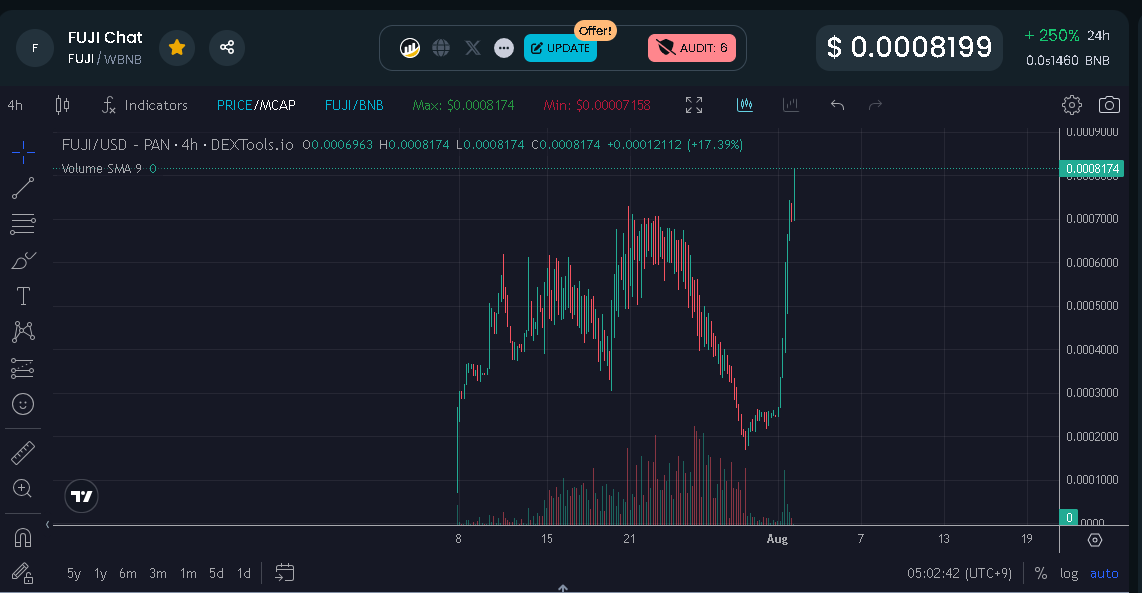Image resolution: width=1142 pixels, height=593 pixels.
Task: Open the Indicators menu
Action: coord(145,106)
